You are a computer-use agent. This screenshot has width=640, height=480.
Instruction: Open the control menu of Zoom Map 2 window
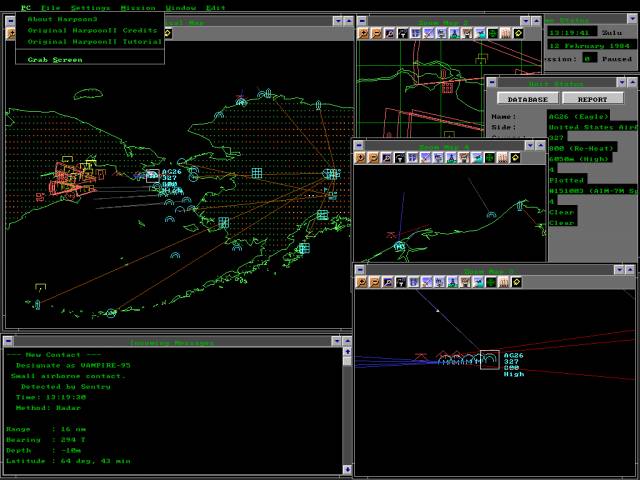coord(362,21)
